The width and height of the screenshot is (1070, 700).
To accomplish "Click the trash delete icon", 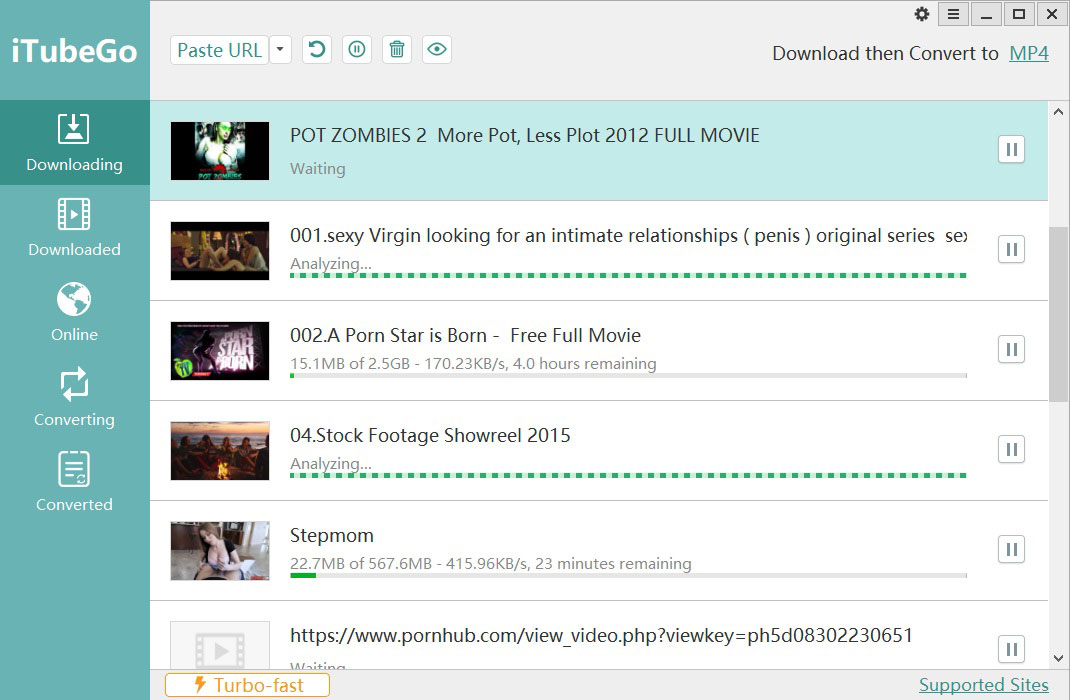I will [x=397, y=50].
